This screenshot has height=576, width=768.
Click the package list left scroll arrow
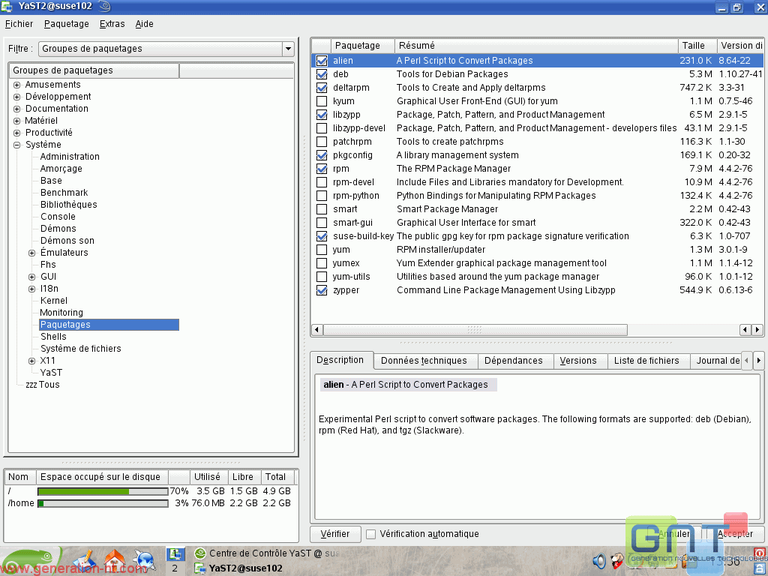317,330
